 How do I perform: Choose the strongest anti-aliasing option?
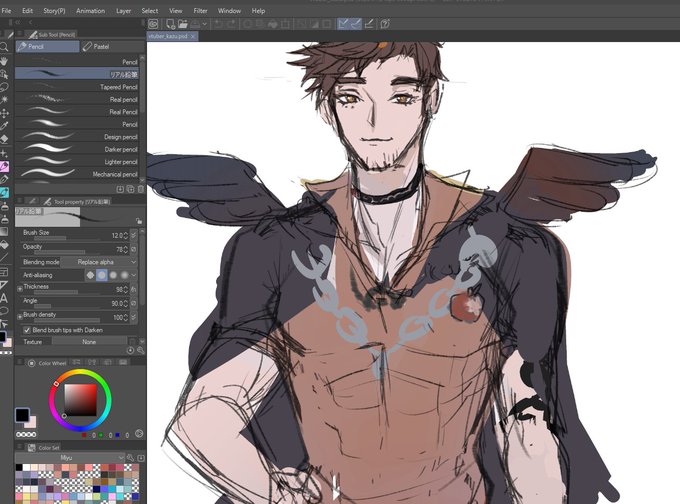click(124, 275)
